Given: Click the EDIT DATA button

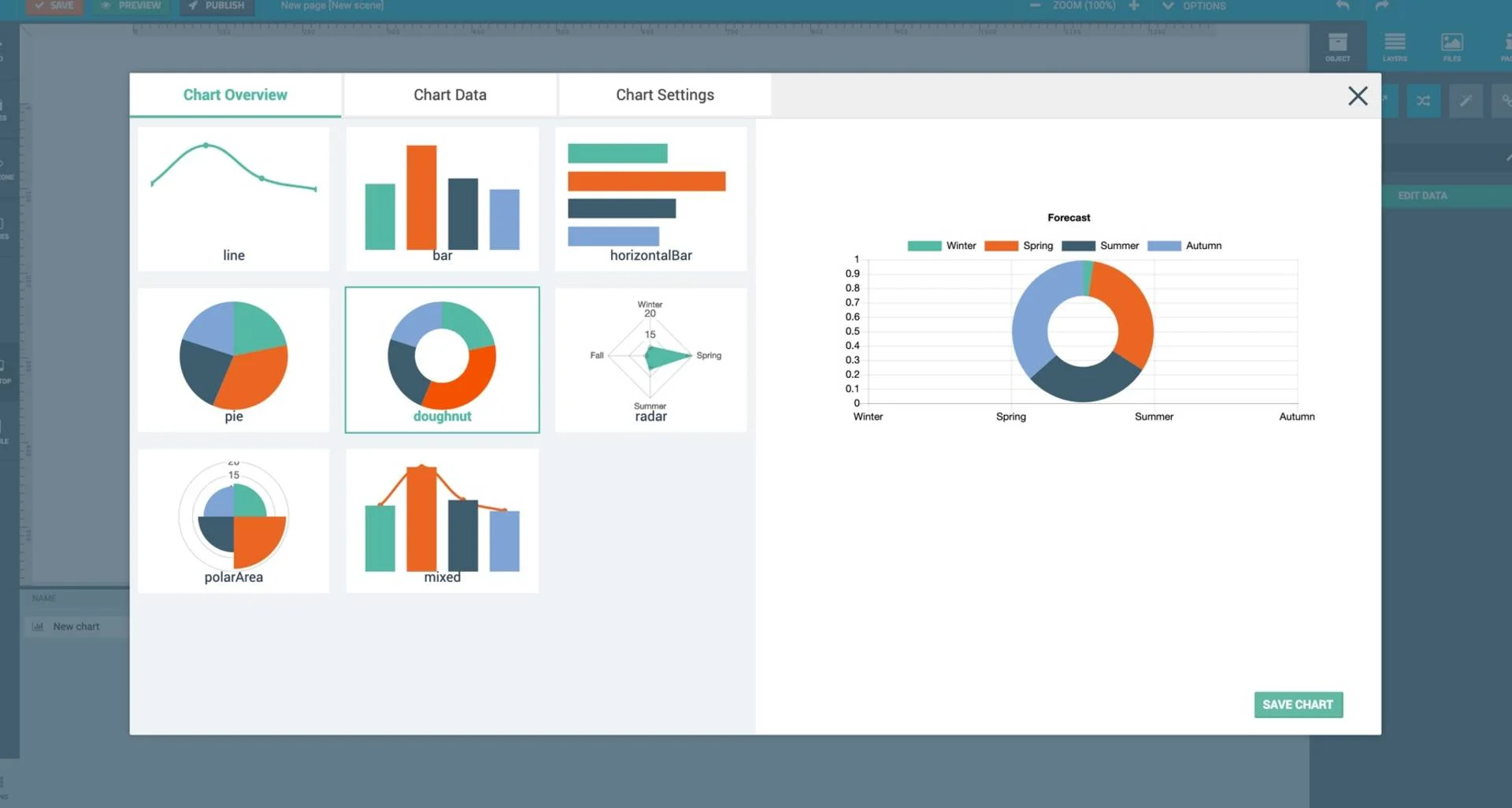Looking at the screenshot, I should [1421, 195].
